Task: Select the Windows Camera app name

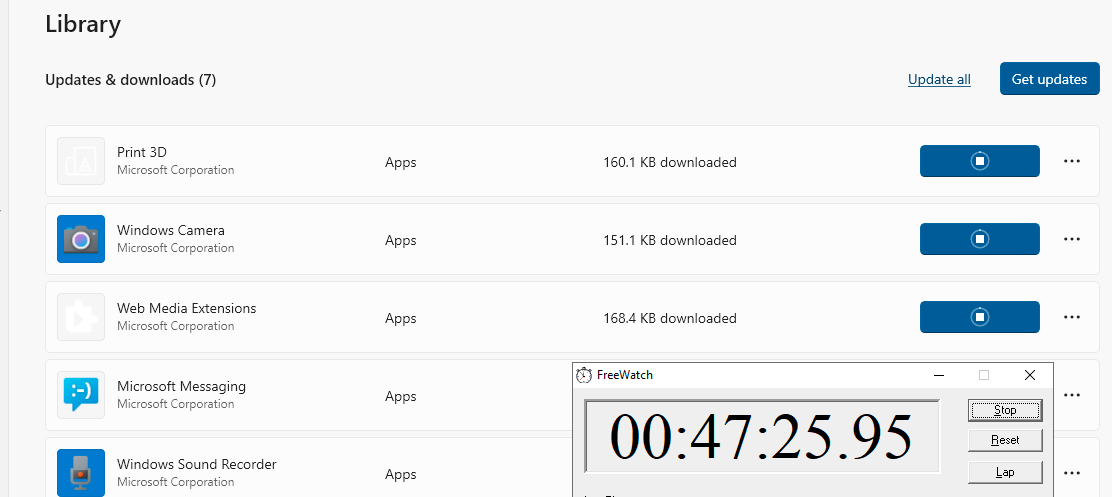Action: [x=171, y=230]
